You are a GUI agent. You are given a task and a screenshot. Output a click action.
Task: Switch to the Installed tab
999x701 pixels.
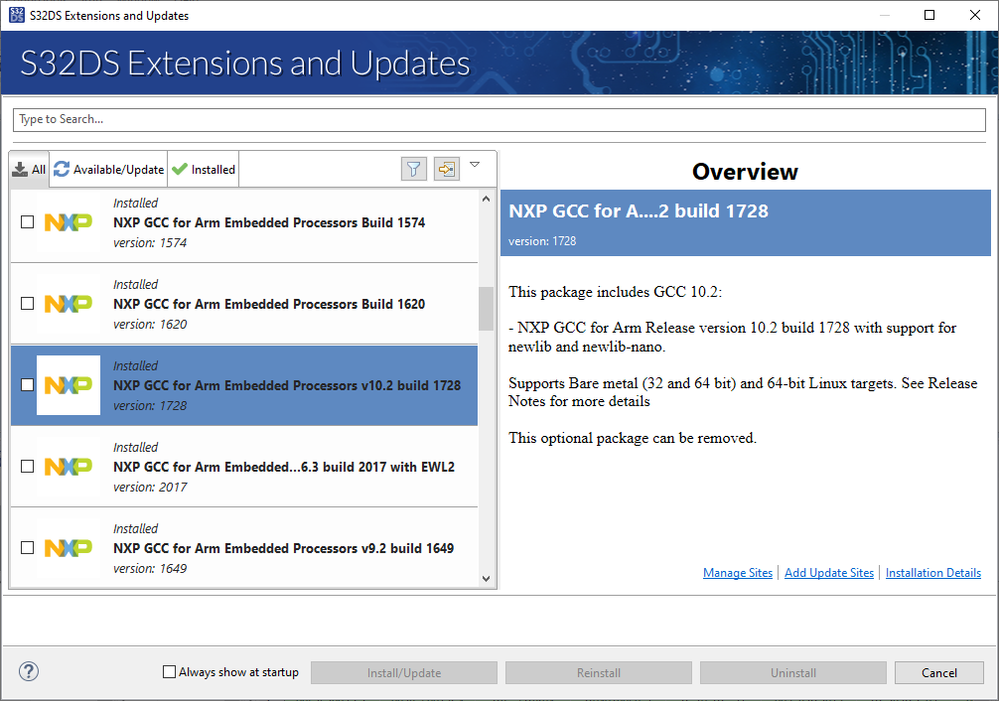coord(203,170)
